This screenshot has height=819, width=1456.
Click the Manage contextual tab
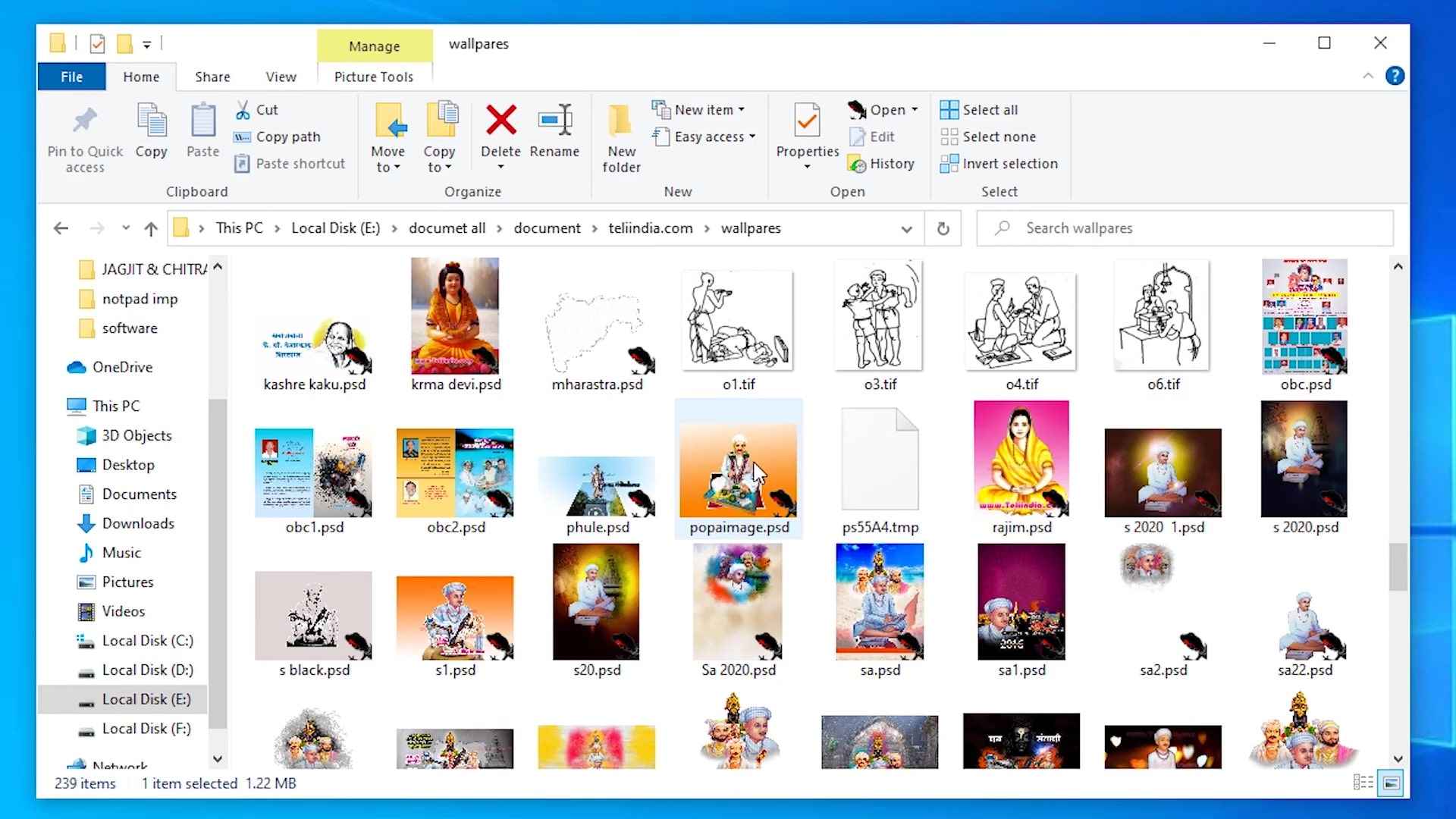tap(375, 46)
